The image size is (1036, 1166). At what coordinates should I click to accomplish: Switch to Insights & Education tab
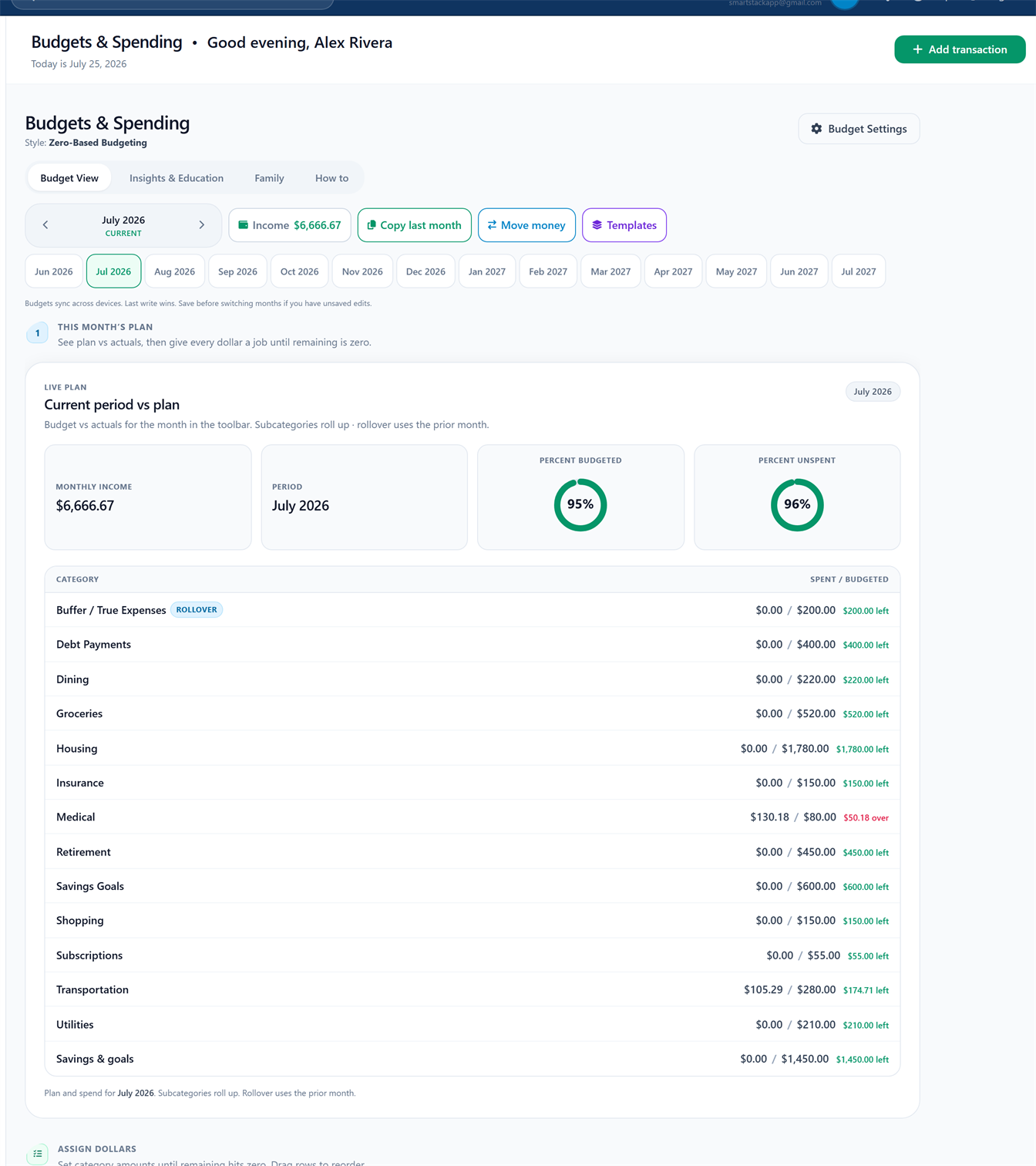177,178
